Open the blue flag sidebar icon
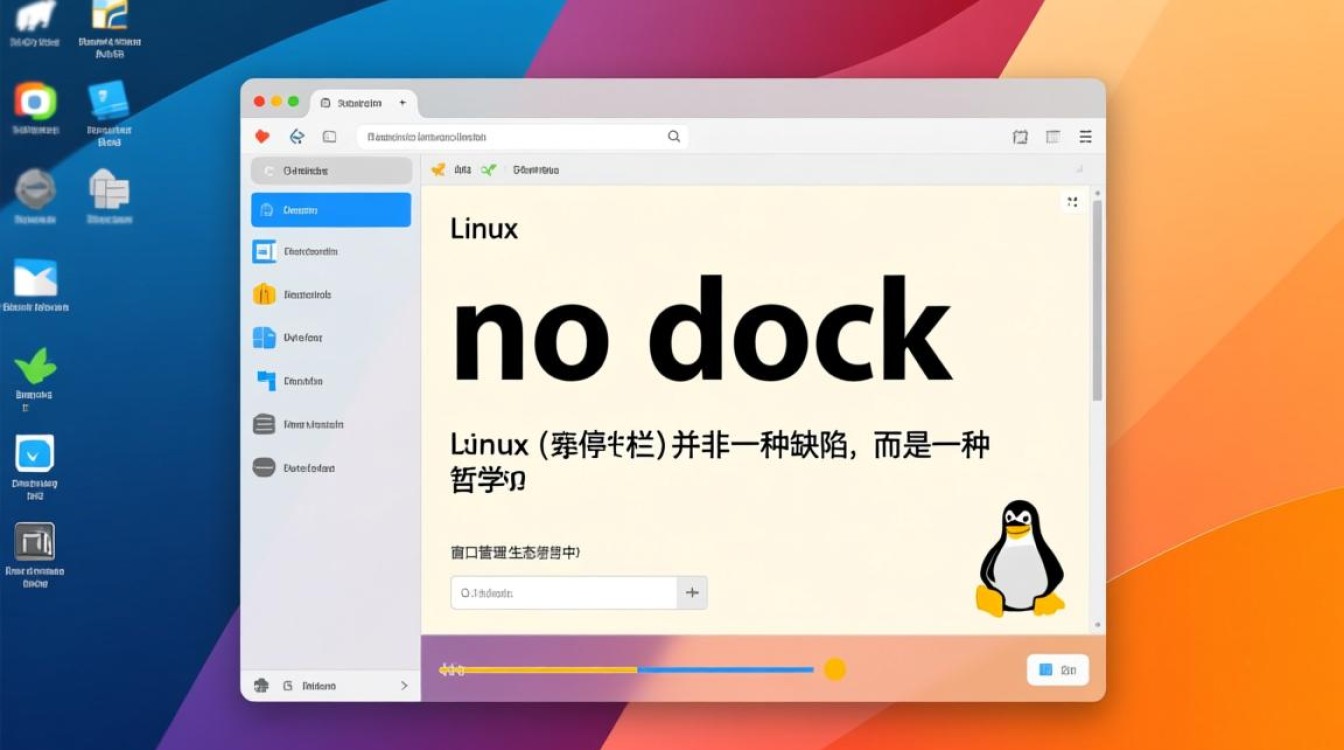 tap(264, 381)
